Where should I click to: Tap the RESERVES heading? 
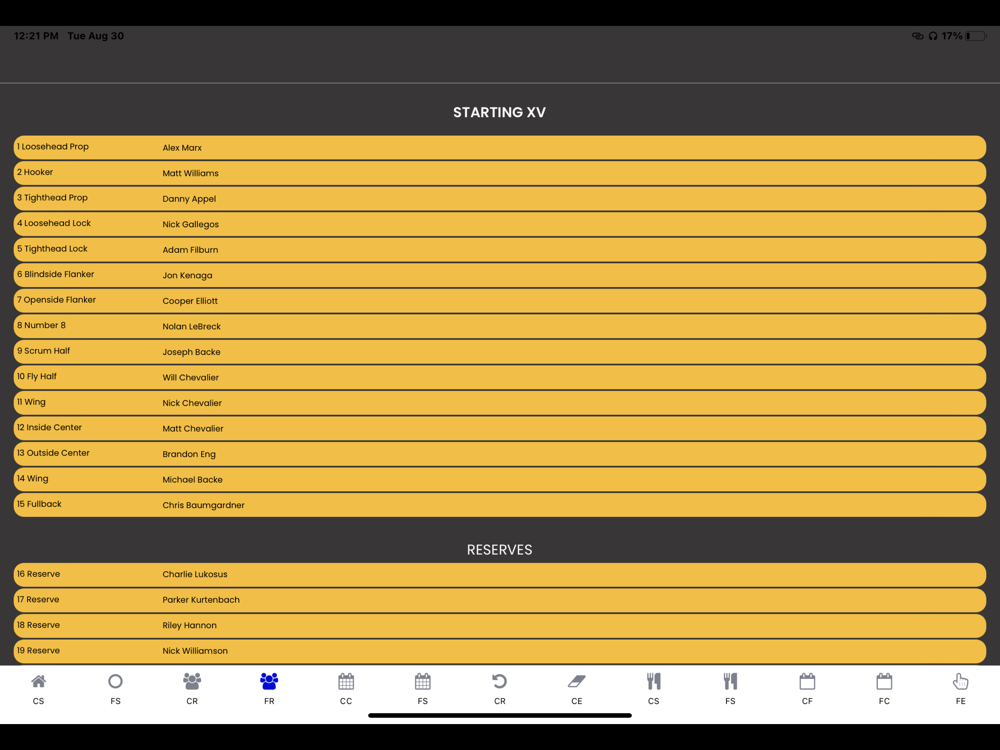[499, 550]
